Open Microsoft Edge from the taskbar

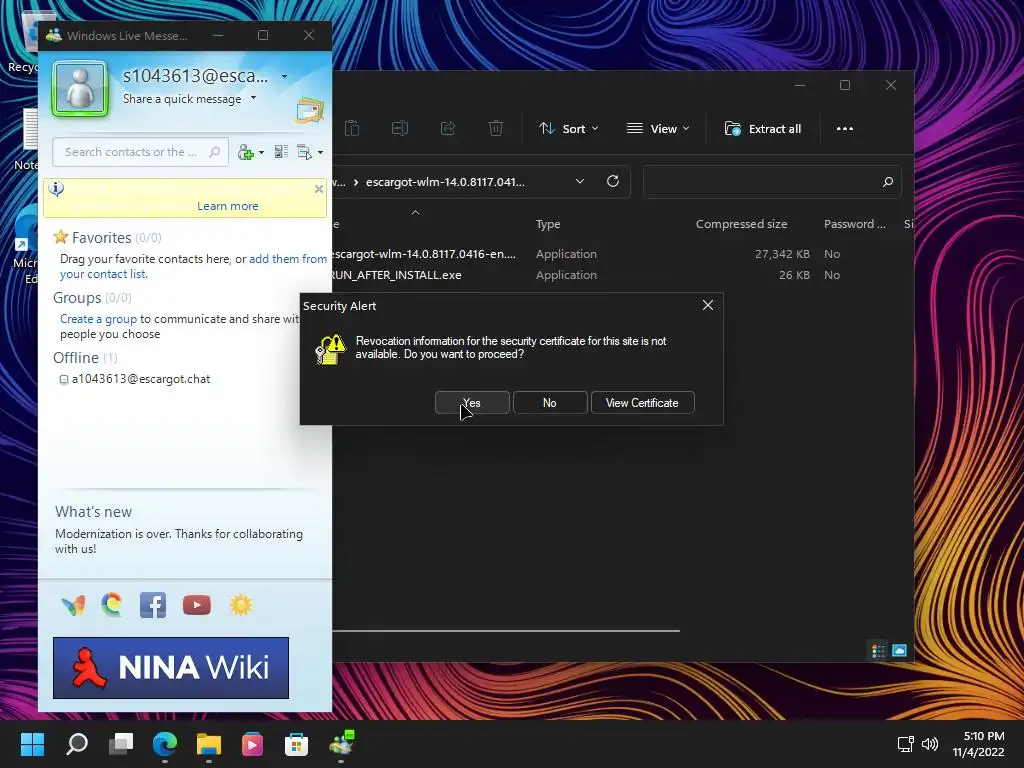[165, 744]
